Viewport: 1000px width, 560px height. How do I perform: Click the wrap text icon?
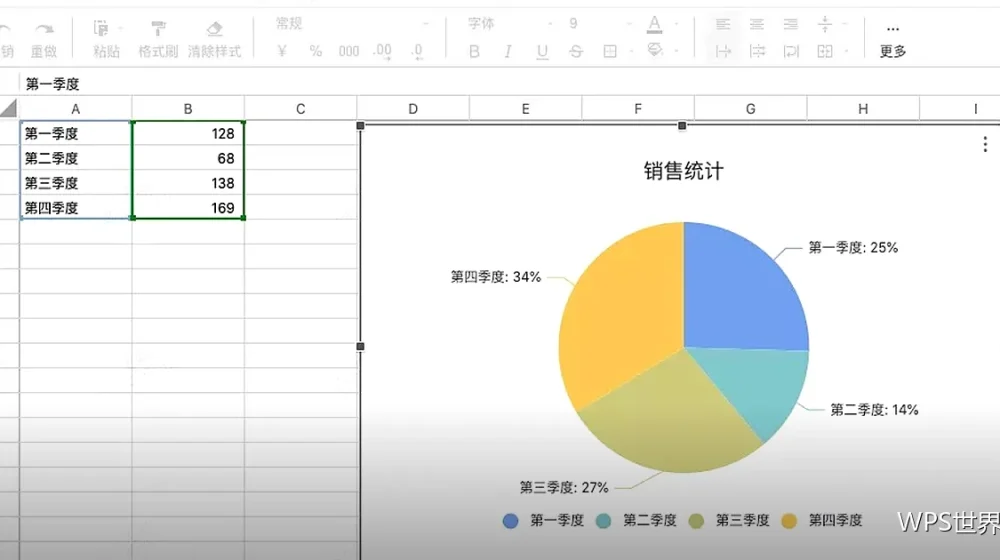click(x=791, y=51)
